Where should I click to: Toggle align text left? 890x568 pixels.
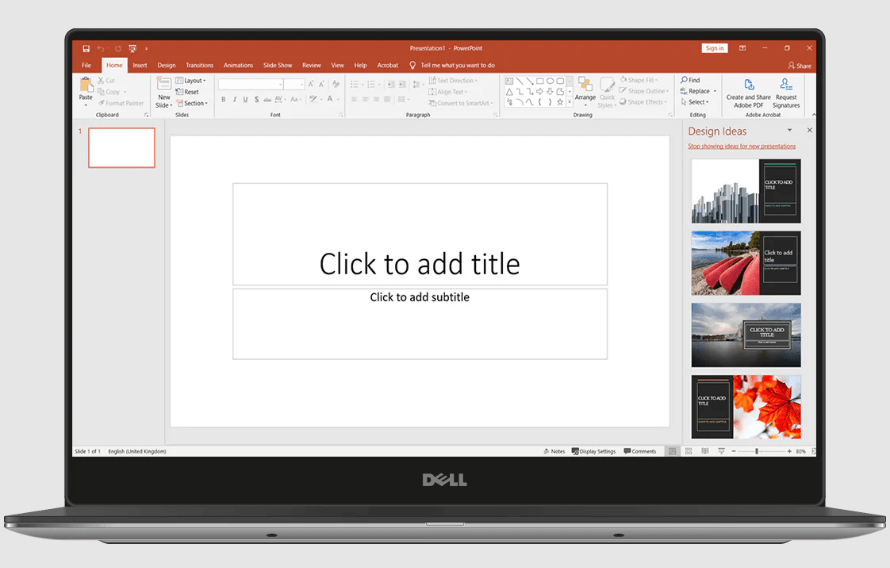tap(354, 99)
